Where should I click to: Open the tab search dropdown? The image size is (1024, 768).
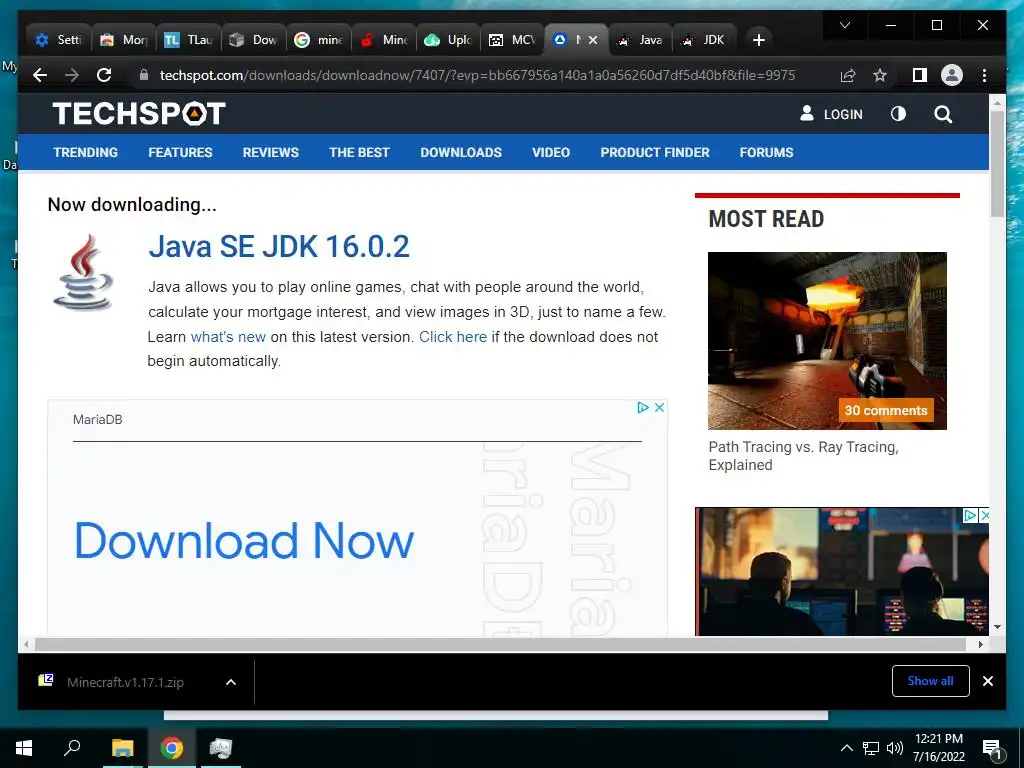pos(844,25)
